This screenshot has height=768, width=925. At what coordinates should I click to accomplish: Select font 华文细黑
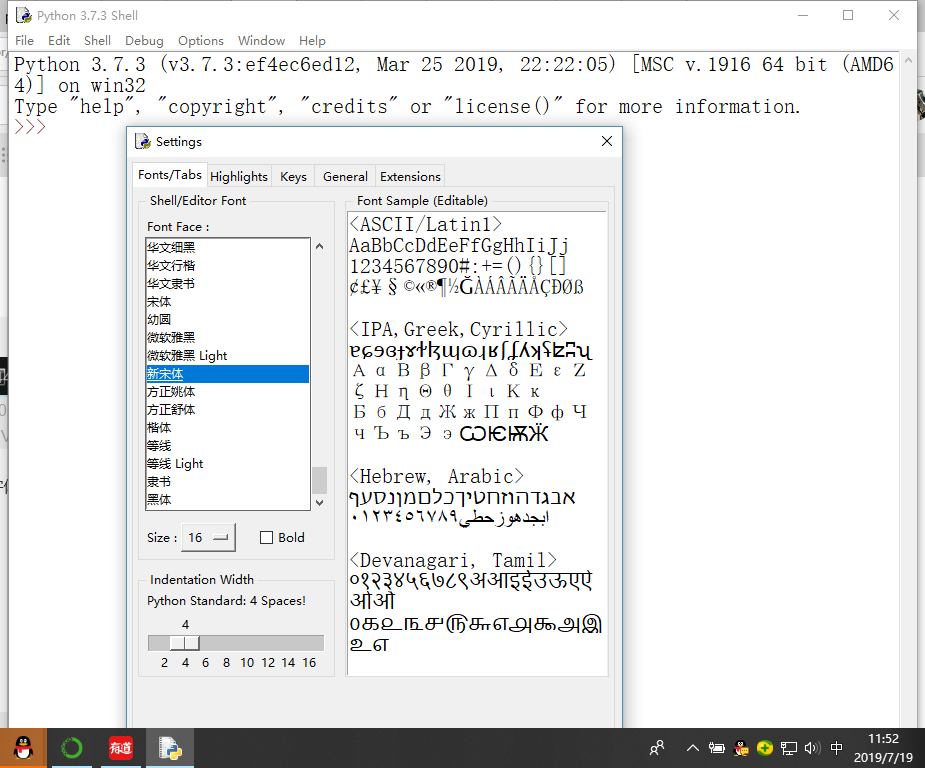228,248
